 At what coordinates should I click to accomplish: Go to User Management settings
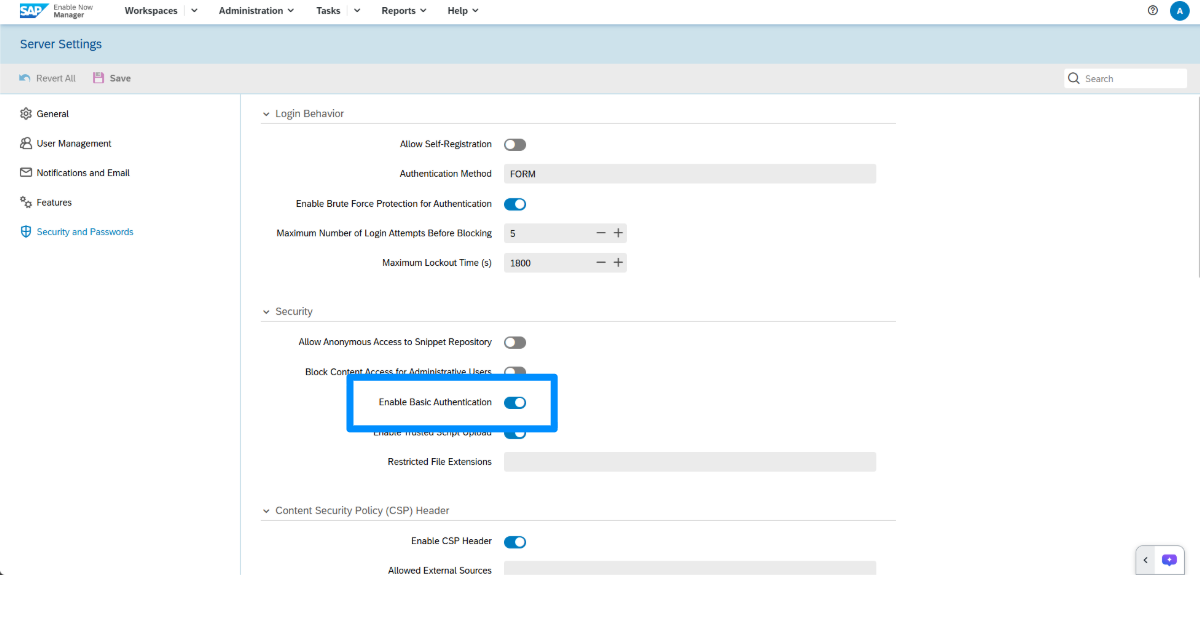tap(73, 144)
